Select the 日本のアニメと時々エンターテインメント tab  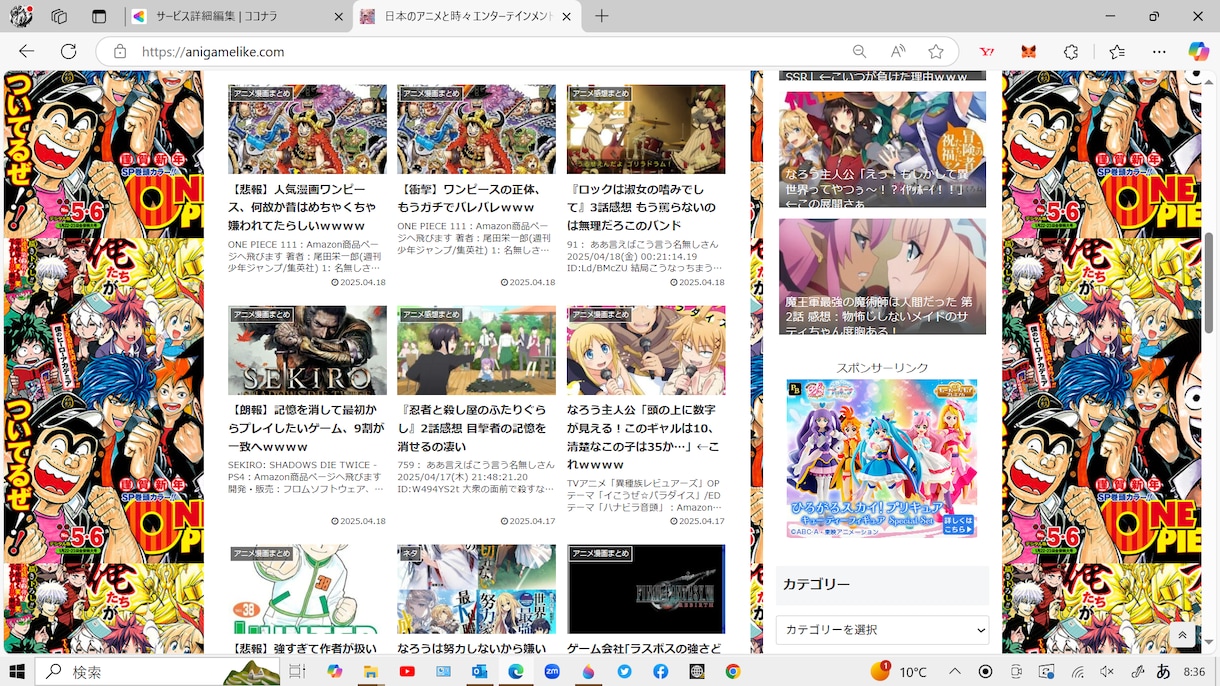[x=467, y=16]
